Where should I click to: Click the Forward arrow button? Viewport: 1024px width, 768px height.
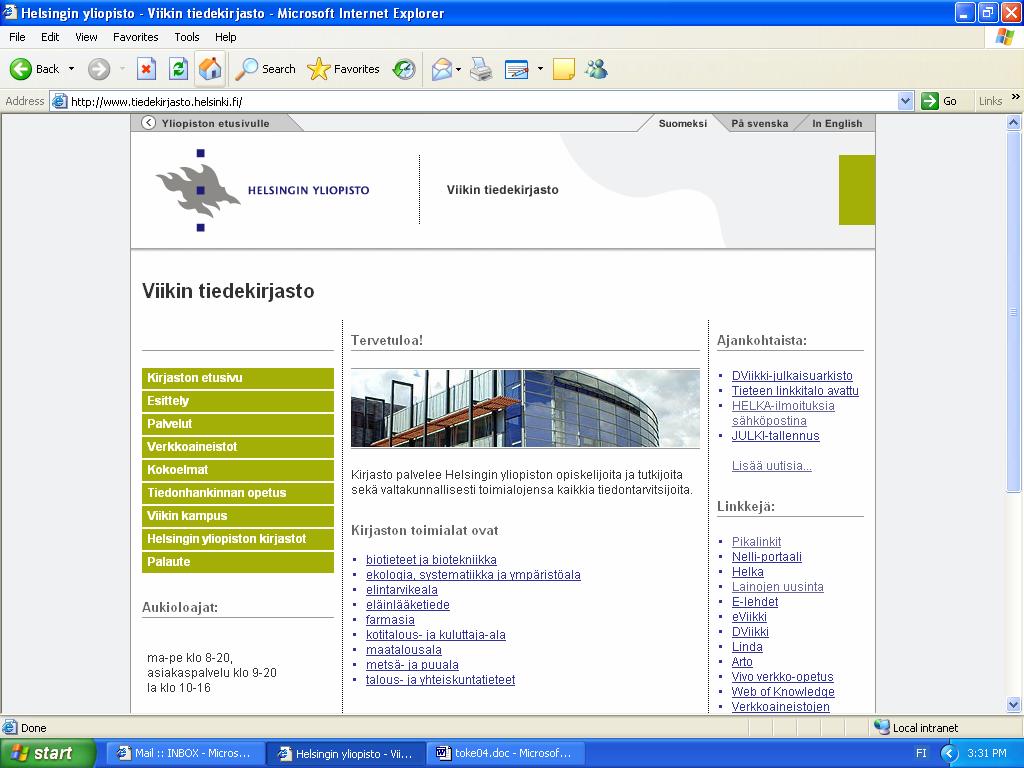pyautogui.click(x=99, y=69)
